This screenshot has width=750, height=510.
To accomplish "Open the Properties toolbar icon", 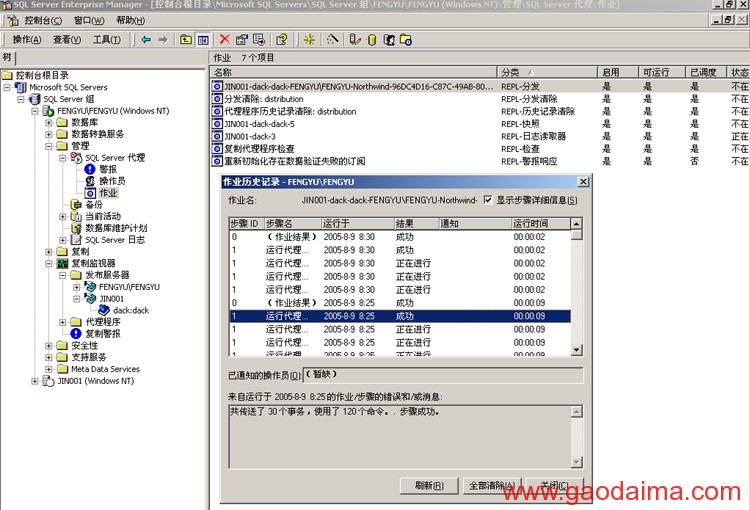I will click(242, 40).
